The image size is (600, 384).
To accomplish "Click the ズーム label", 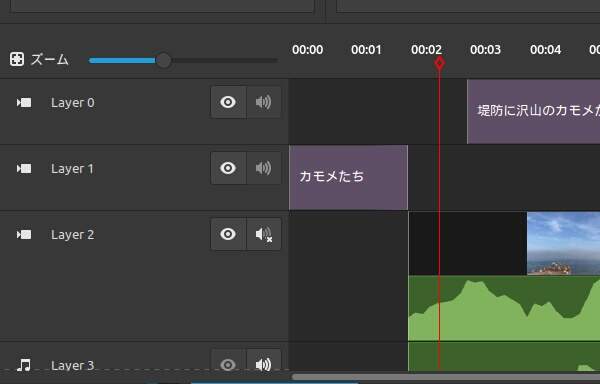I will click(50, 60).
